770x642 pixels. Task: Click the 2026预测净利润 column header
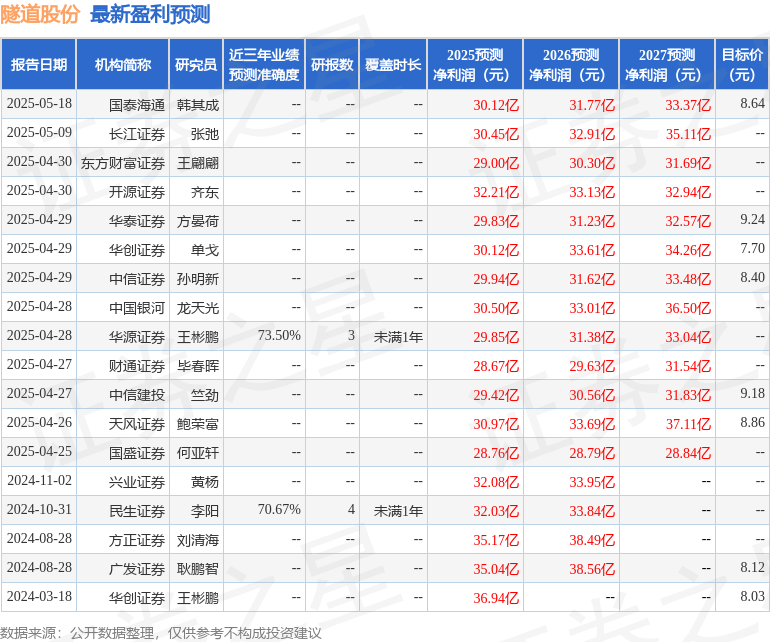point(571,64)
